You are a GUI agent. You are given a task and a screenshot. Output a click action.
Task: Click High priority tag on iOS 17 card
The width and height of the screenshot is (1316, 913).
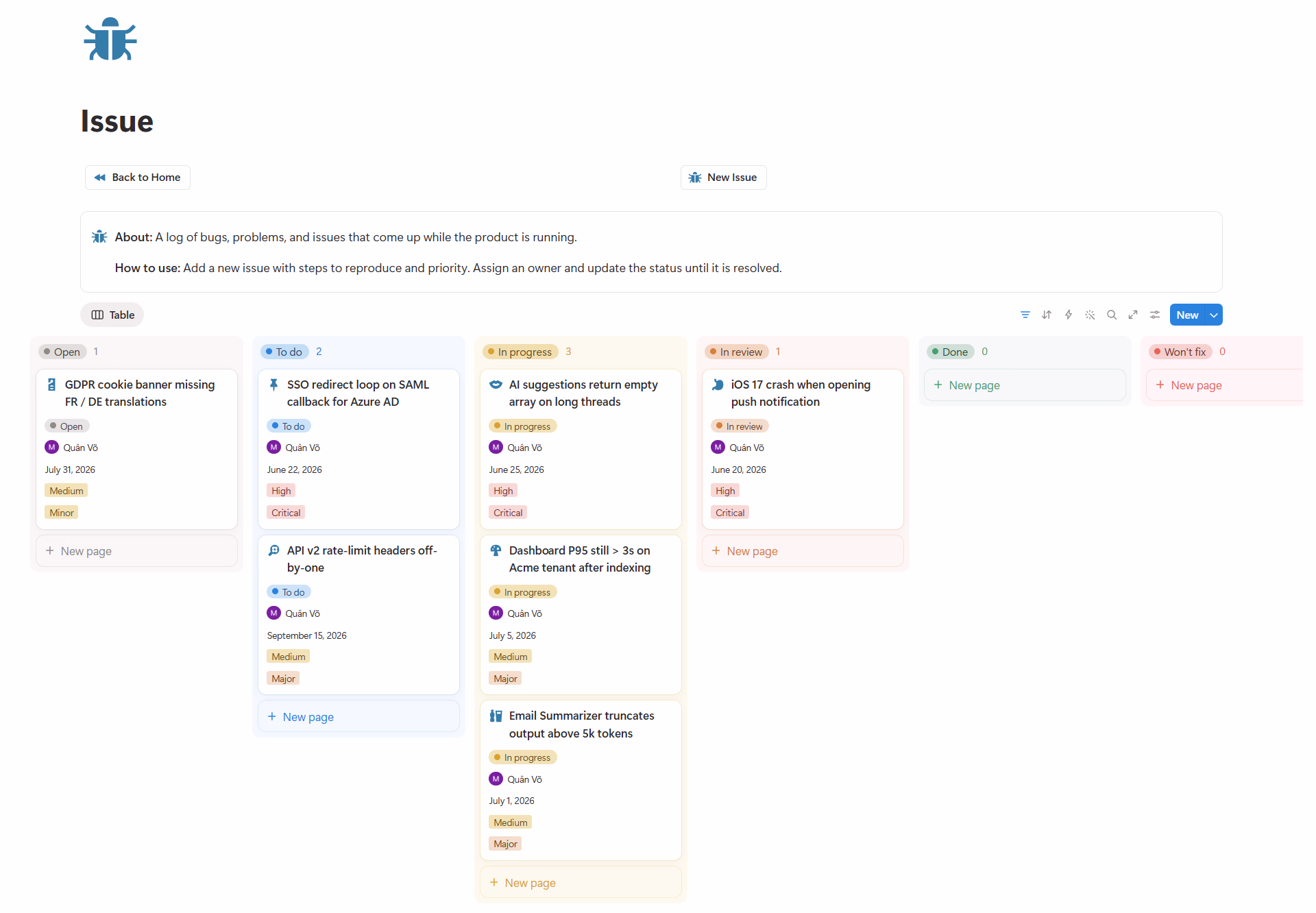pyautogui.click(x=725, y=491)
